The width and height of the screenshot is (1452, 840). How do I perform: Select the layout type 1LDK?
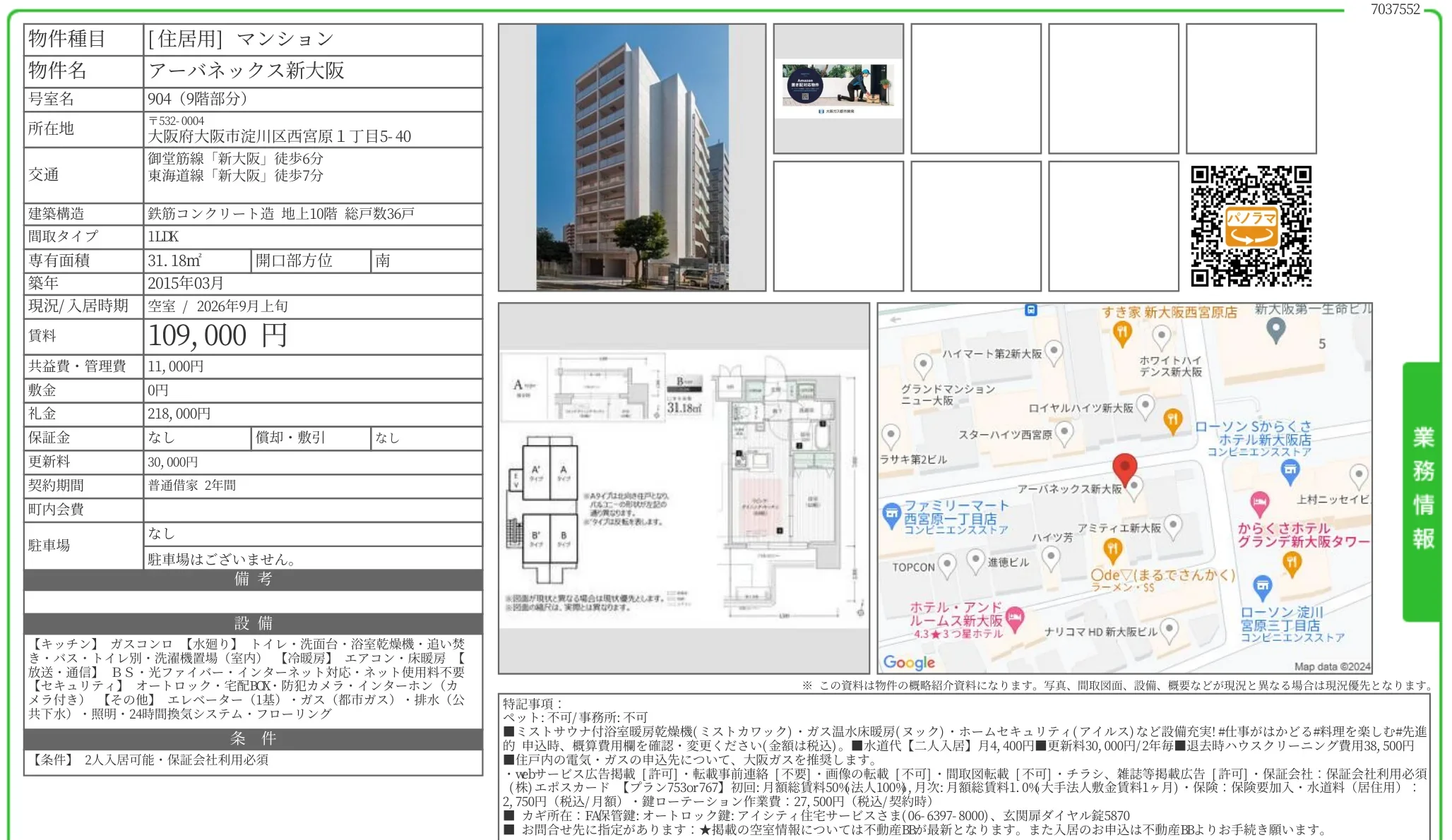coord(163,236)
